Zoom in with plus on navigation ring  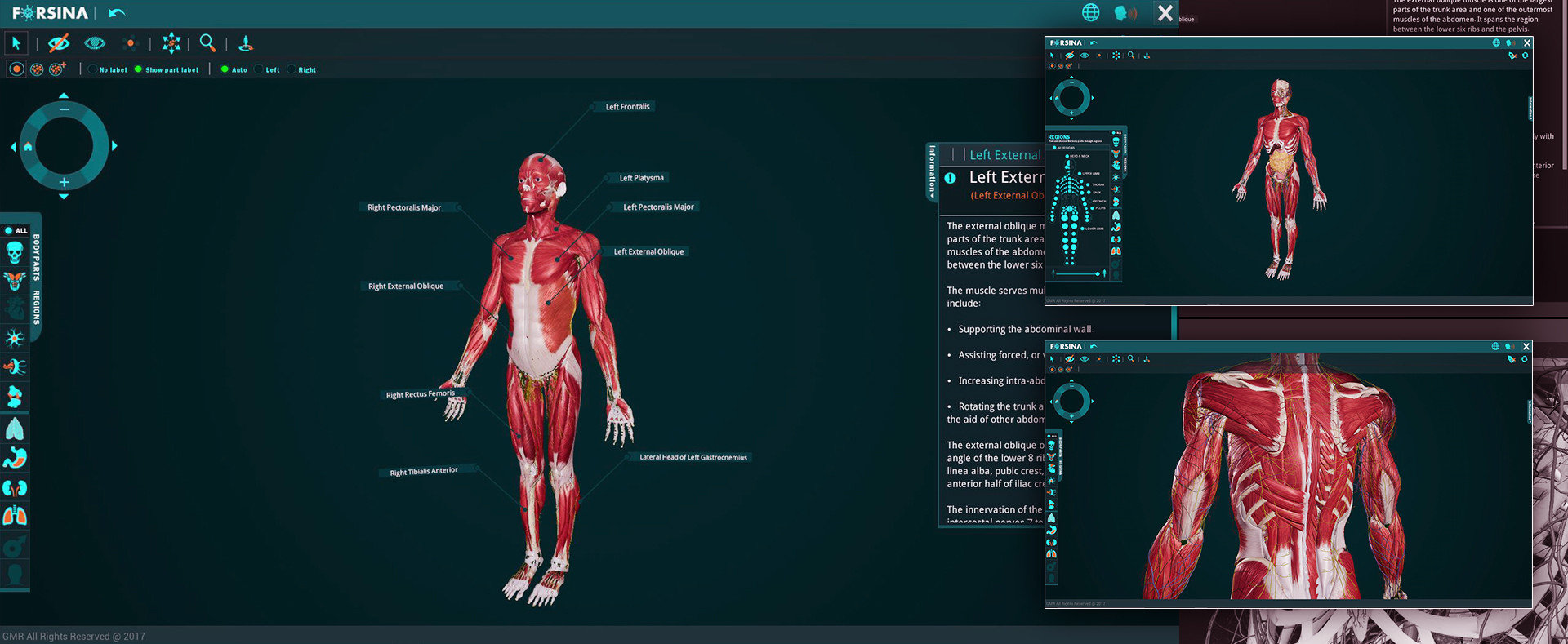[x=64, y=182]
